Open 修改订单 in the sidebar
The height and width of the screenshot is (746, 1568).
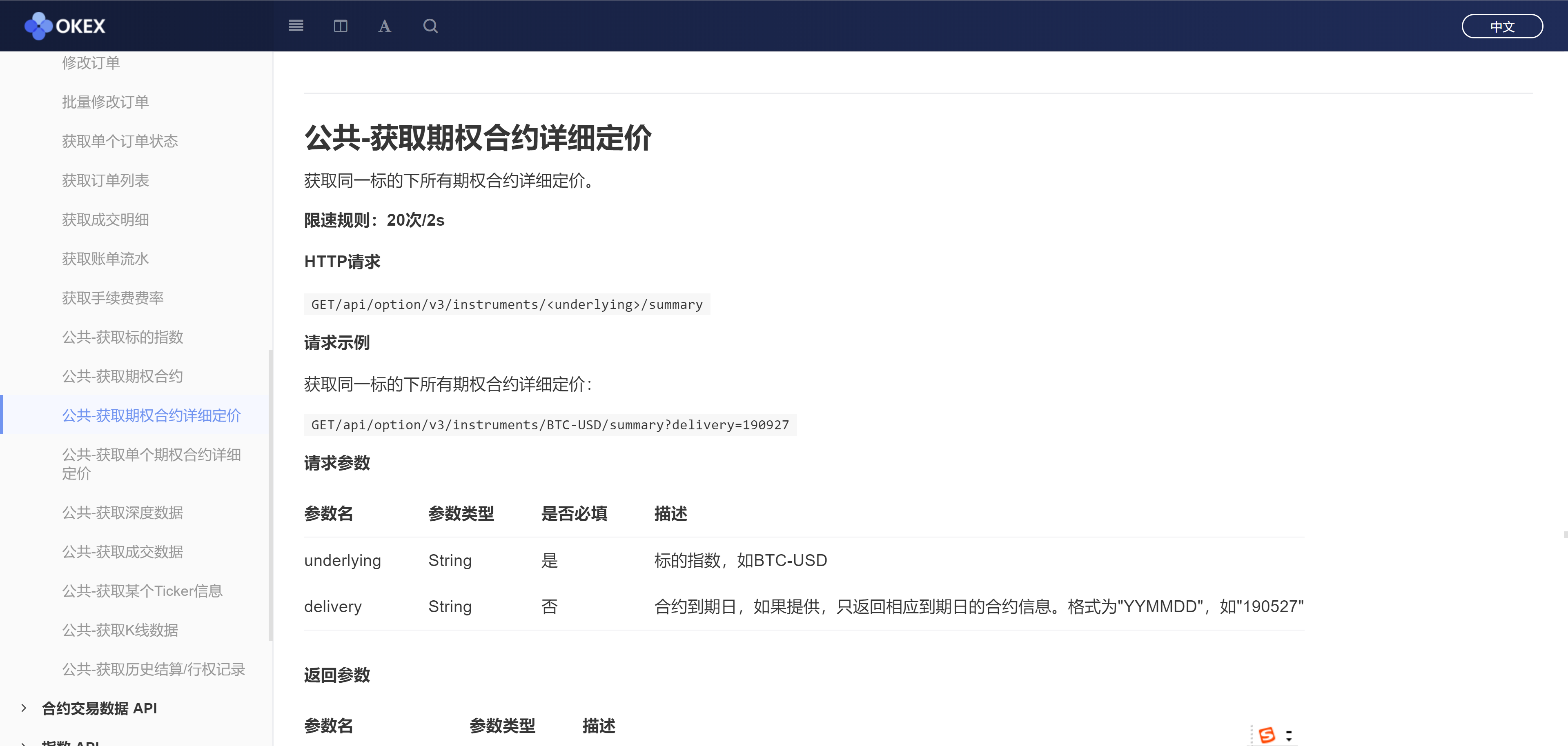[x=91, y=63]
